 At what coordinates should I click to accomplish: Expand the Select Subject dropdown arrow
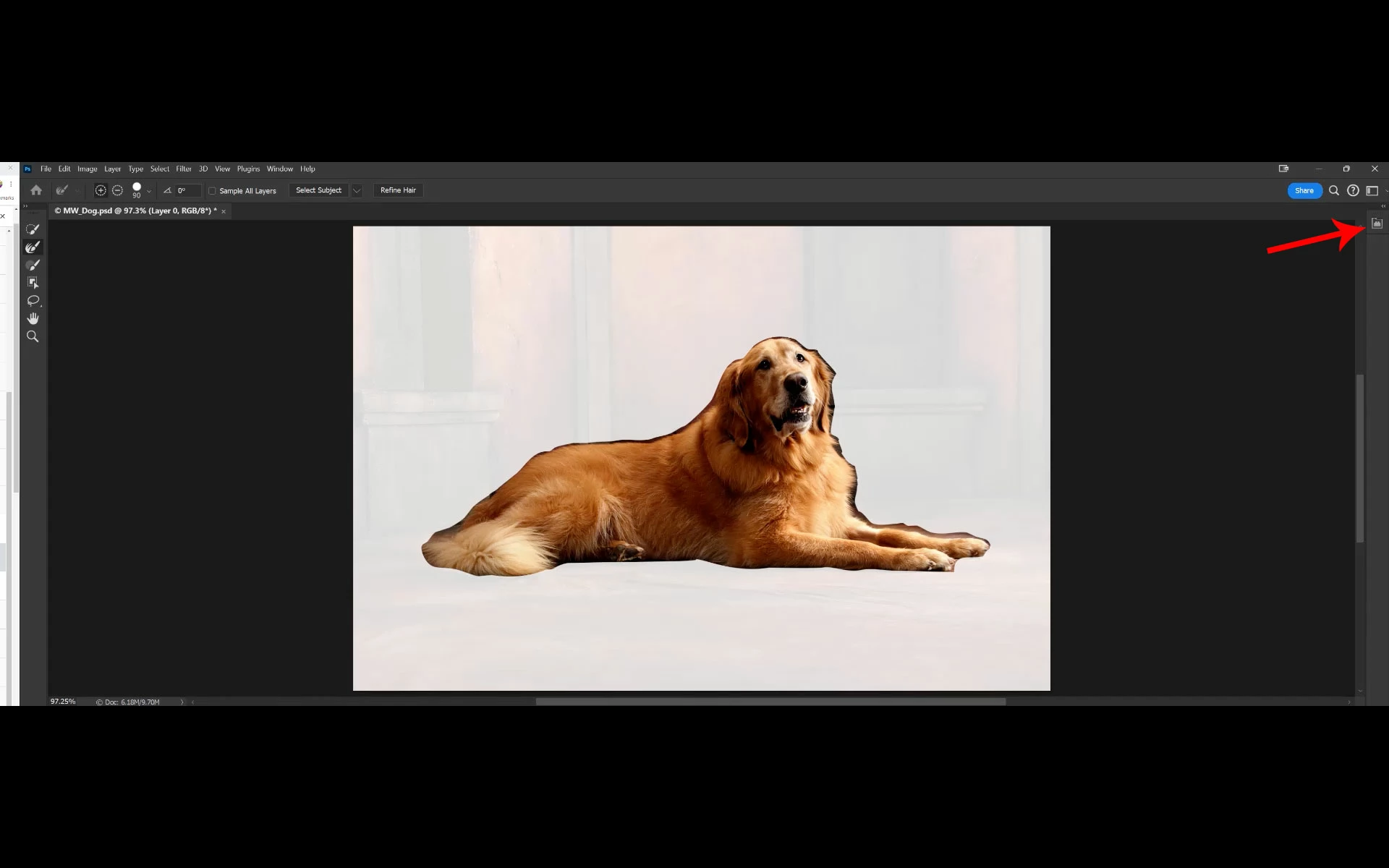tap(357, 190)
